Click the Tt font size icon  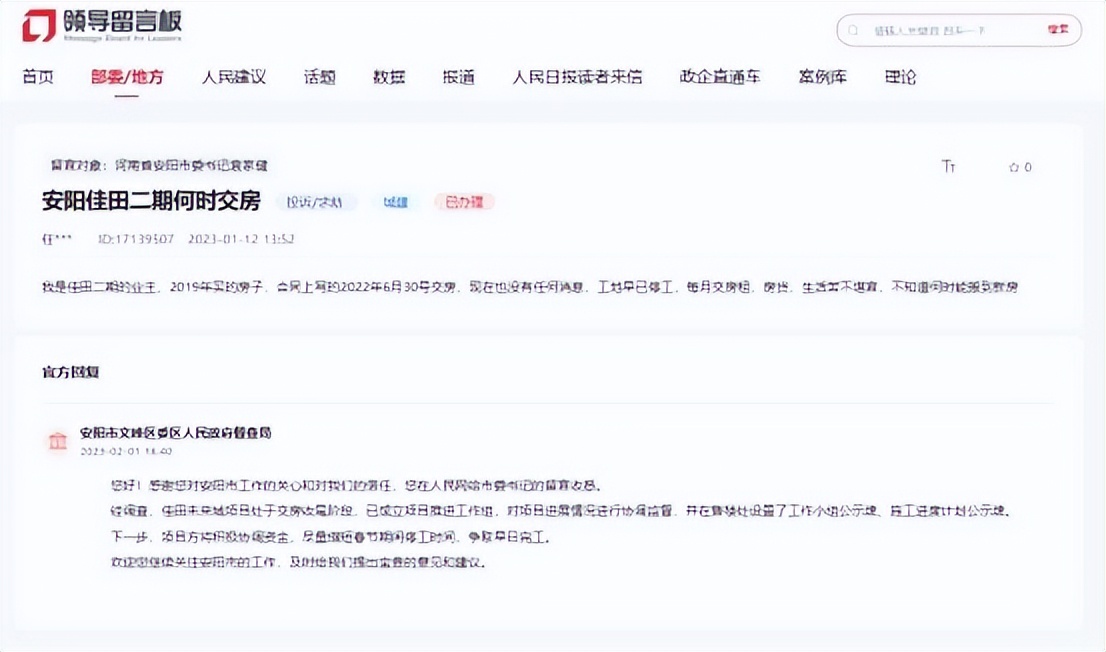pyautogui.click(x=947, y=167)
